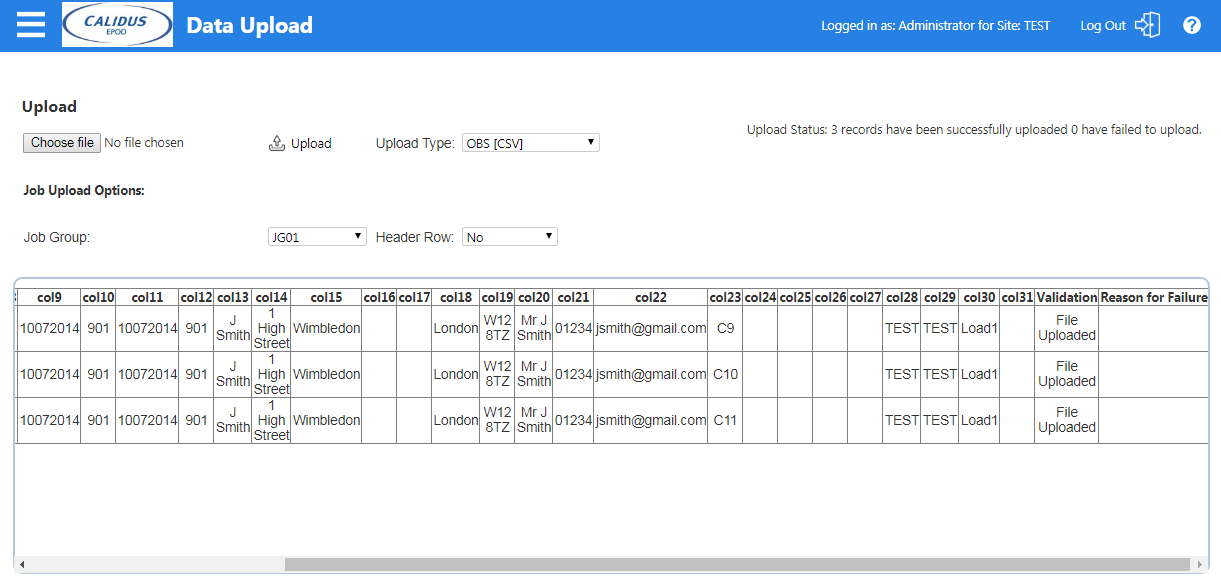This screenshot has width=1221, height=584.
Task: Open the help question mark icon
Action: (x=1192, y=25)
